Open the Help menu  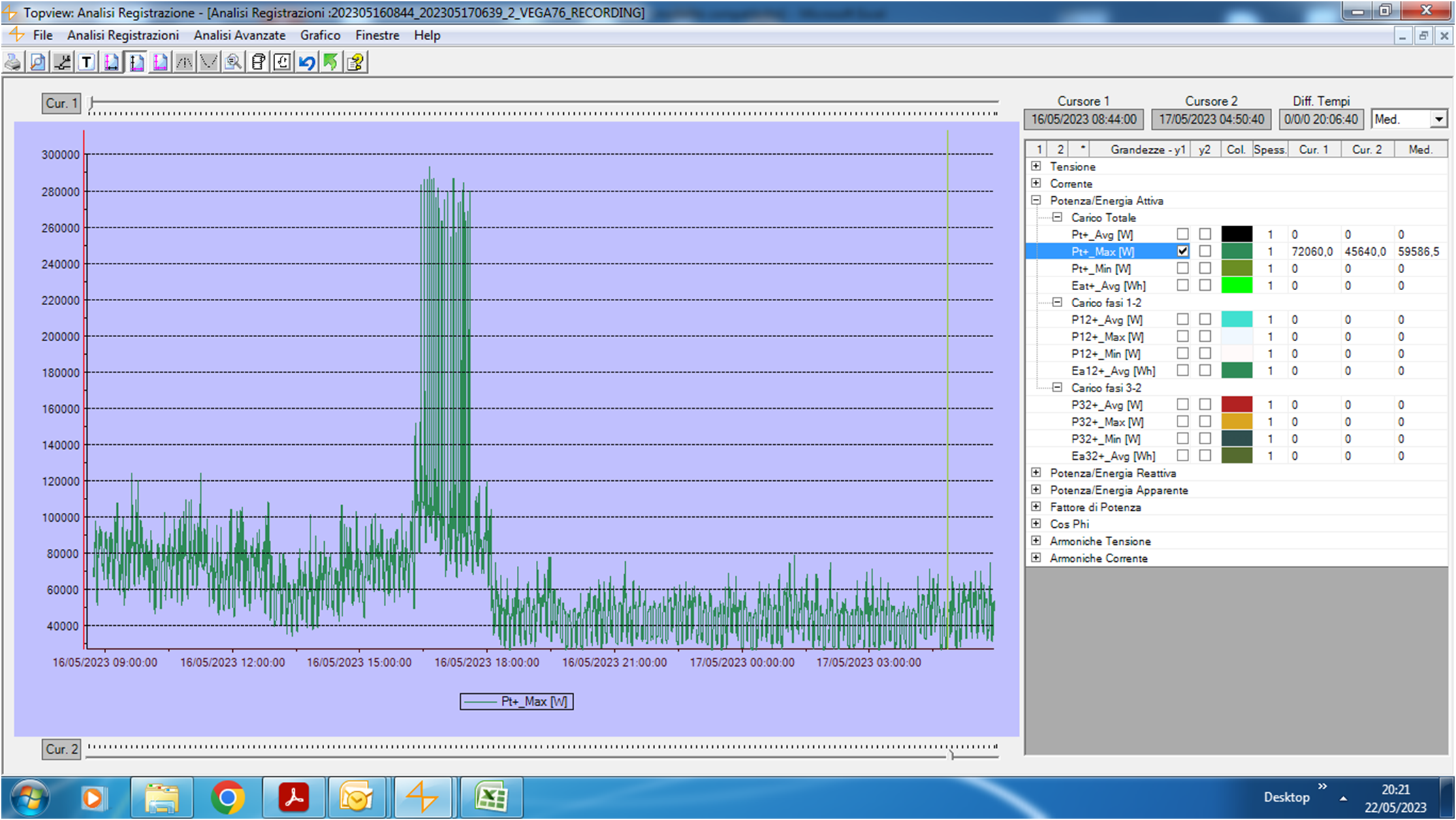(x=427, y=35)
